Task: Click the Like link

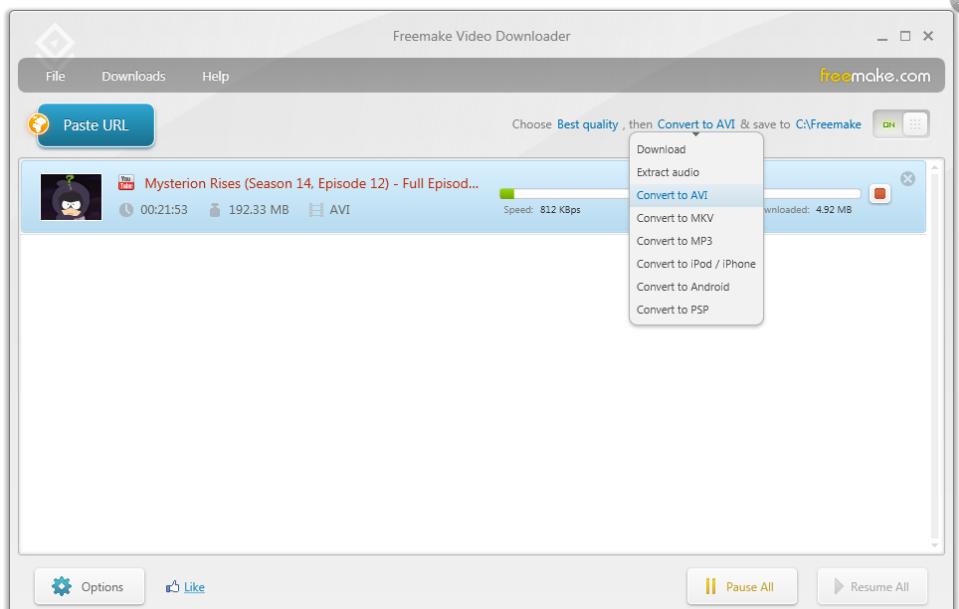Action: [194, 587]
